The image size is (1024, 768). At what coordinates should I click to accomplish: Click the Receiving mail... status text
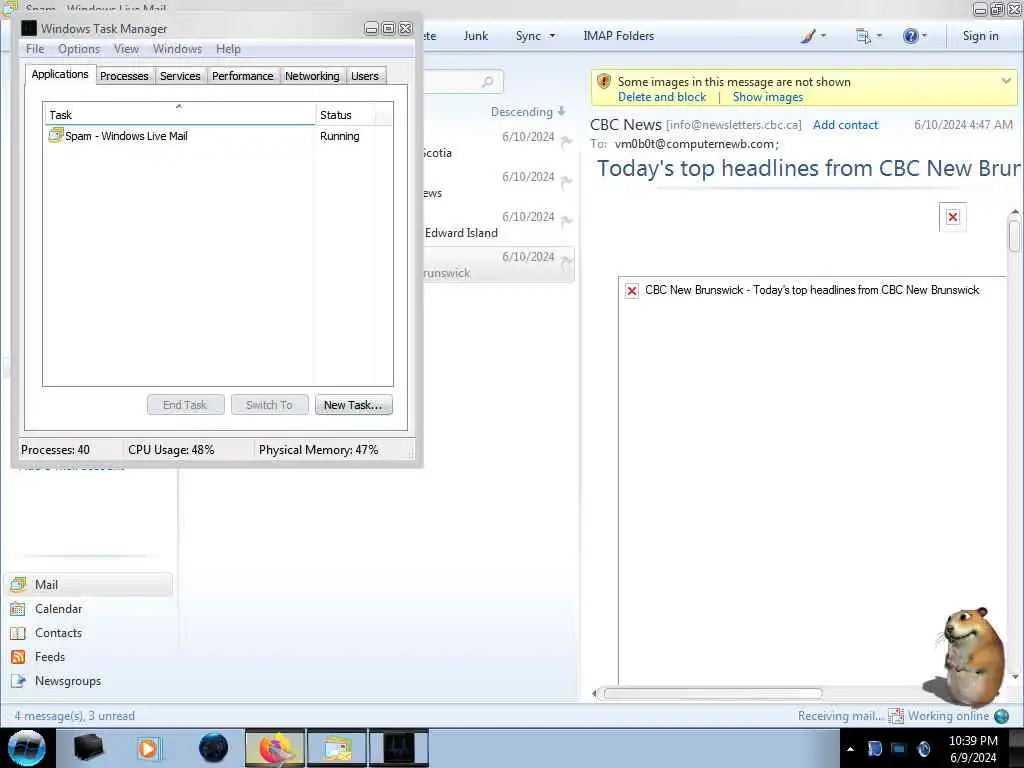tap(840, 716)
